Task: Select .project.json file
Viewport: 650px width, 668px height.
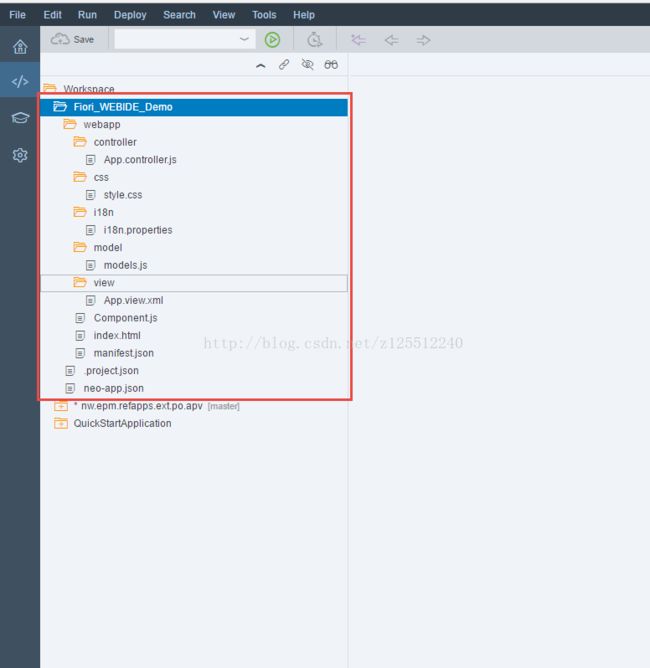Action: click(x=111, y=371)
